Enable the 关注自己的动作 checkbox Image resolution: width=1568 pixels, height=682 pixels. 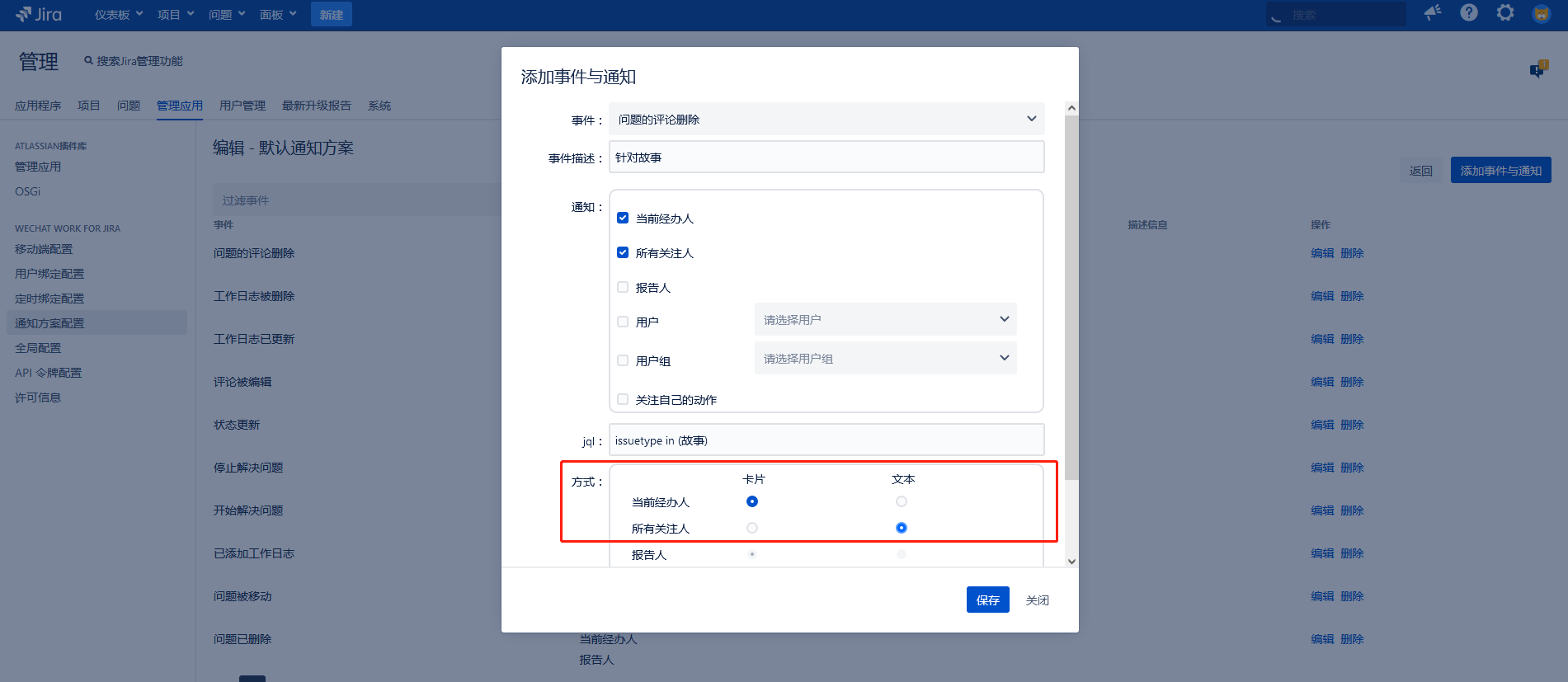click(623, 399)
